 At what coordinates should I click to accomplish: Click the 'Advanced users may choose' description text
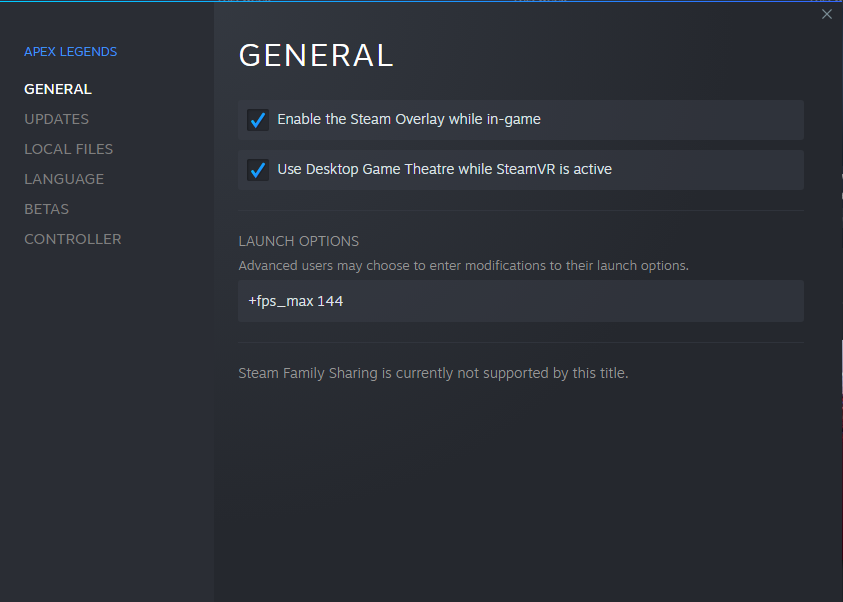click(x=463, y=266)
